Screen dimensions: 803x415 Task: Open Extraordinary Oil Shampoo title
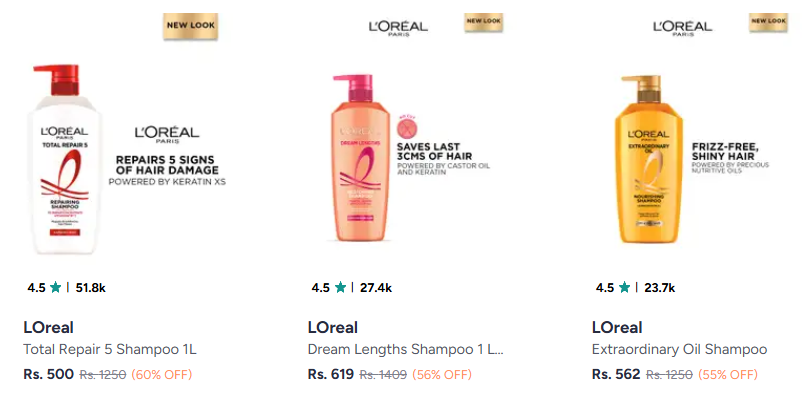coord(679,350)
